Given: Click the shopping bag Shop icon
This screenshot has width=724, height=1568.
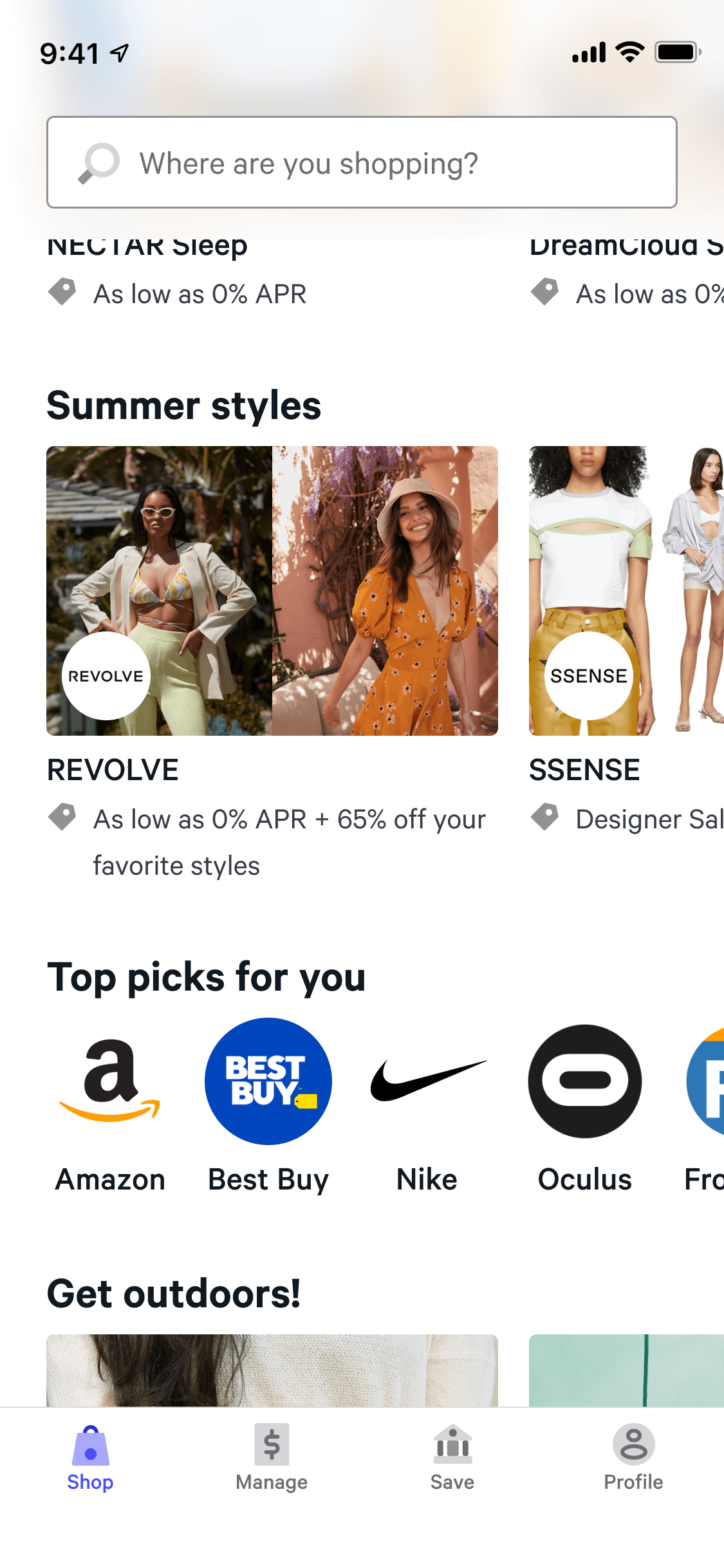Looking at the screenshot, I should point(91,1446).
